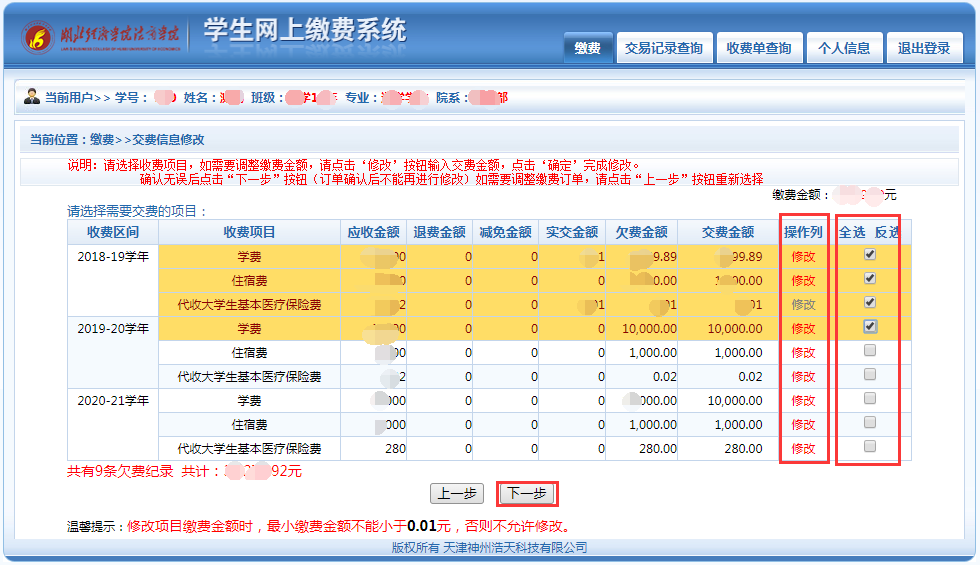Check 2020-21学年 医疗保险费 280 checkbox

(x=870, y=446)
